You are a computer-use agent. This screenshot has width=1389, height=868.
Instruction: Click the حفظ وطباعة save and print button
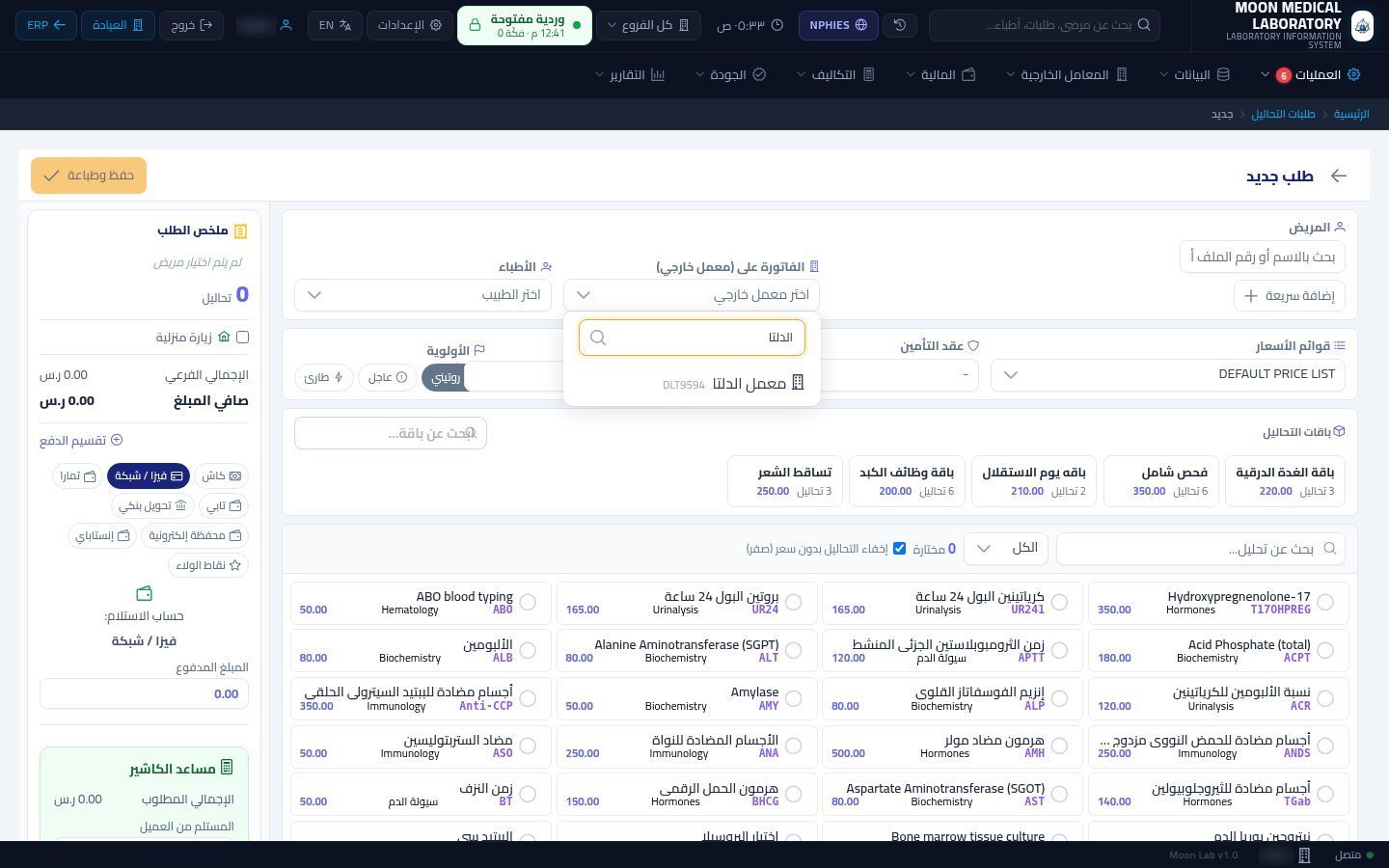click(89, 176)
